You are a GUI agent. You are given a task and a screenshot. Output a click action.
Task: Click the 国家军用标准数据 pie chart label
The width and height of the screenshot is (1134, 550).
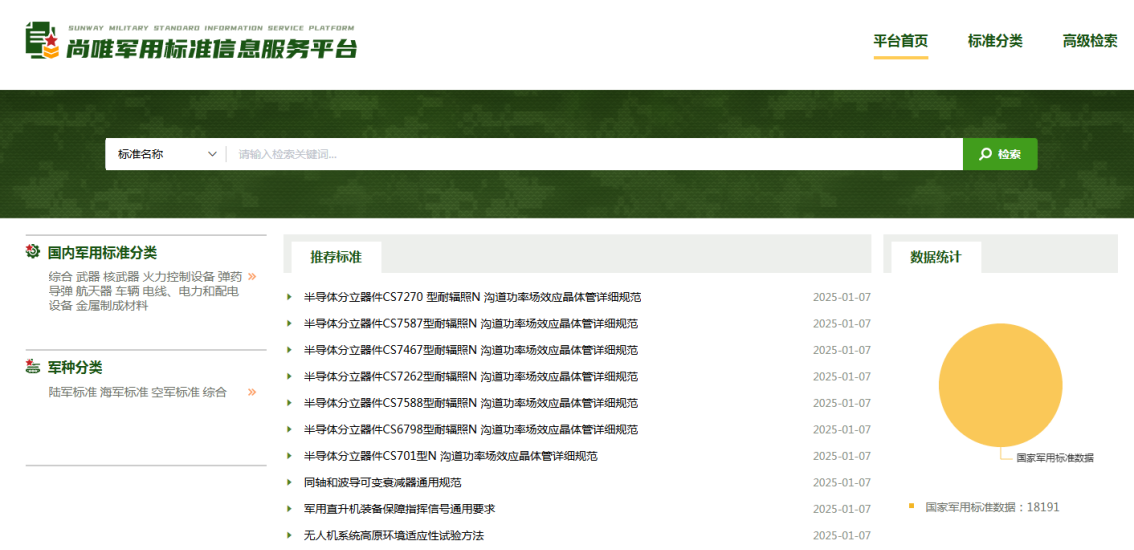[1055, 457]
